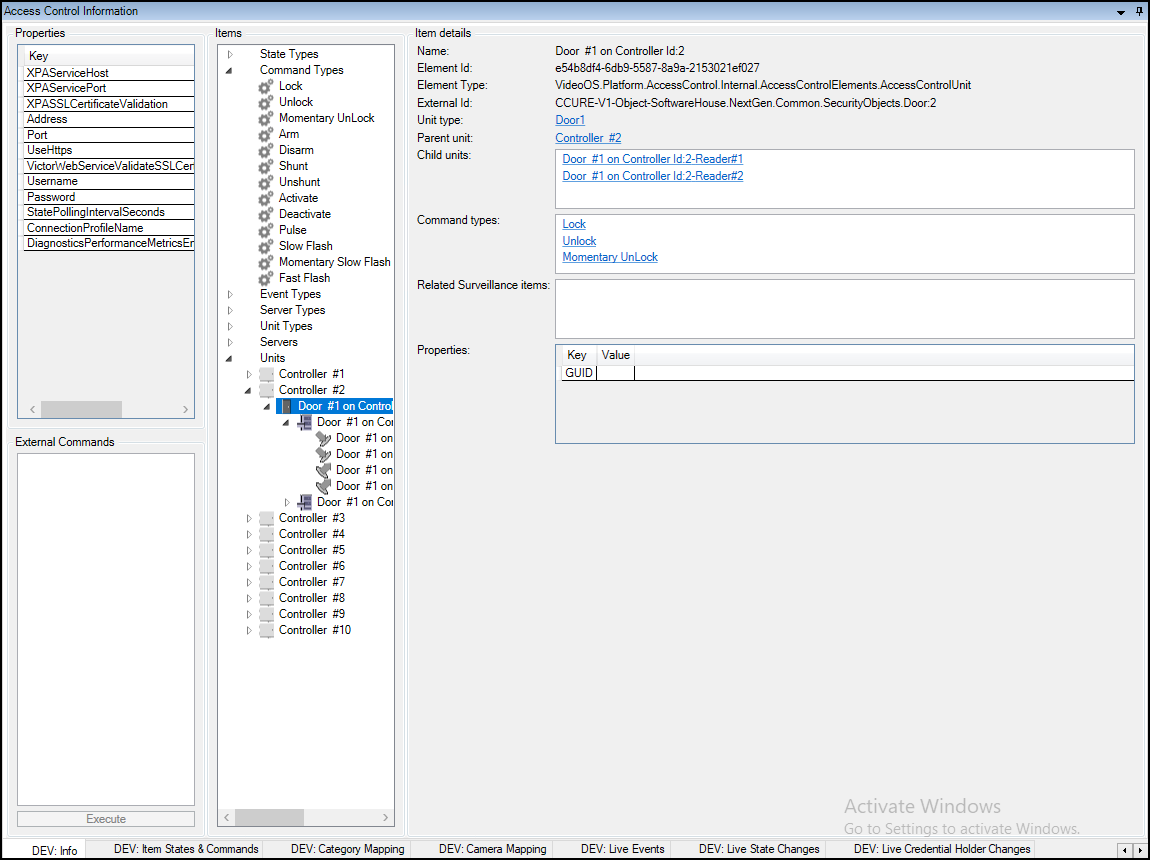The height and width of the screenshot is (860, 1150).
Task: Follow the Controller #2 parent unit link
Action: (588, 138)
